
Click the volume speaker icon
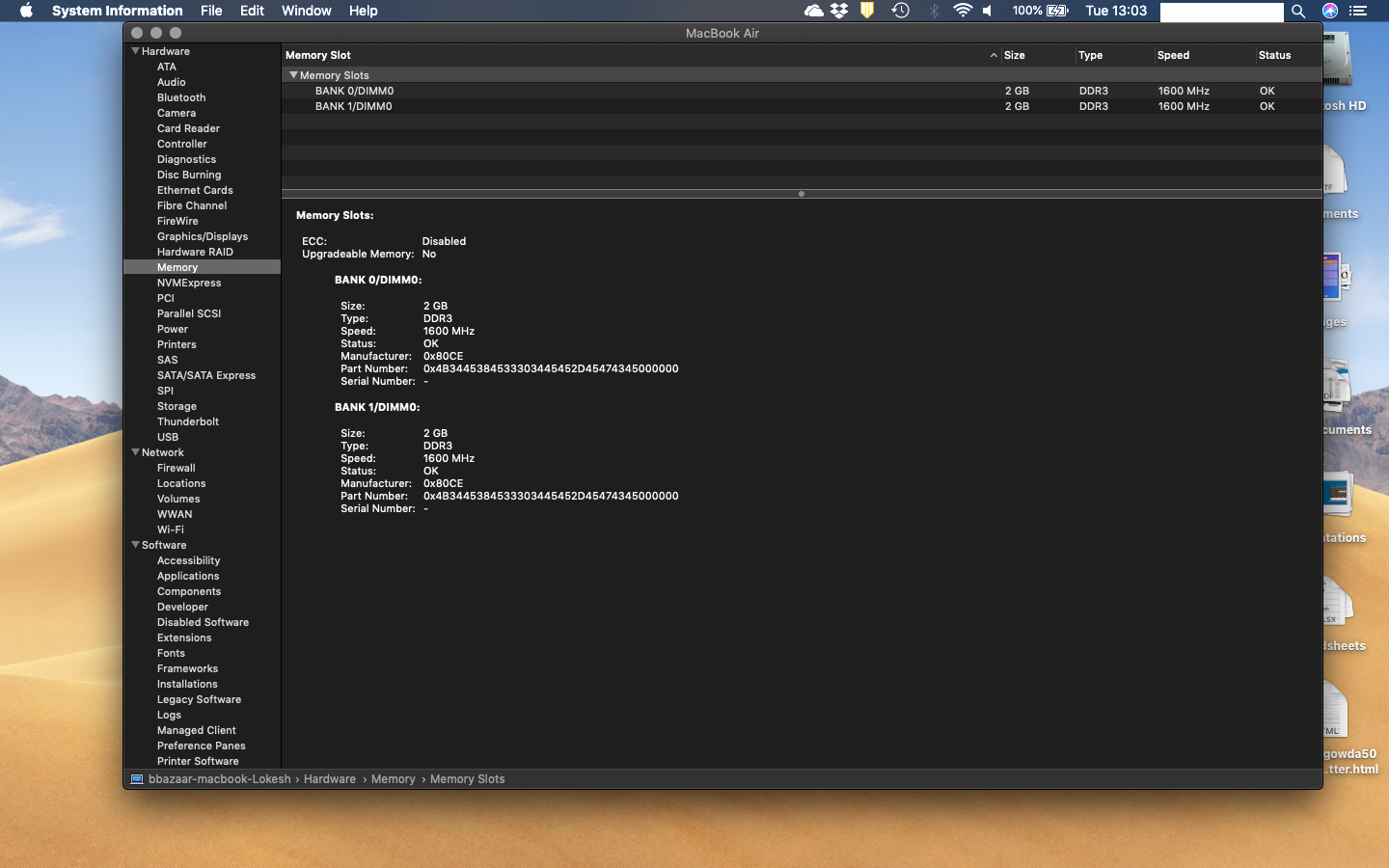pos(988,11)
